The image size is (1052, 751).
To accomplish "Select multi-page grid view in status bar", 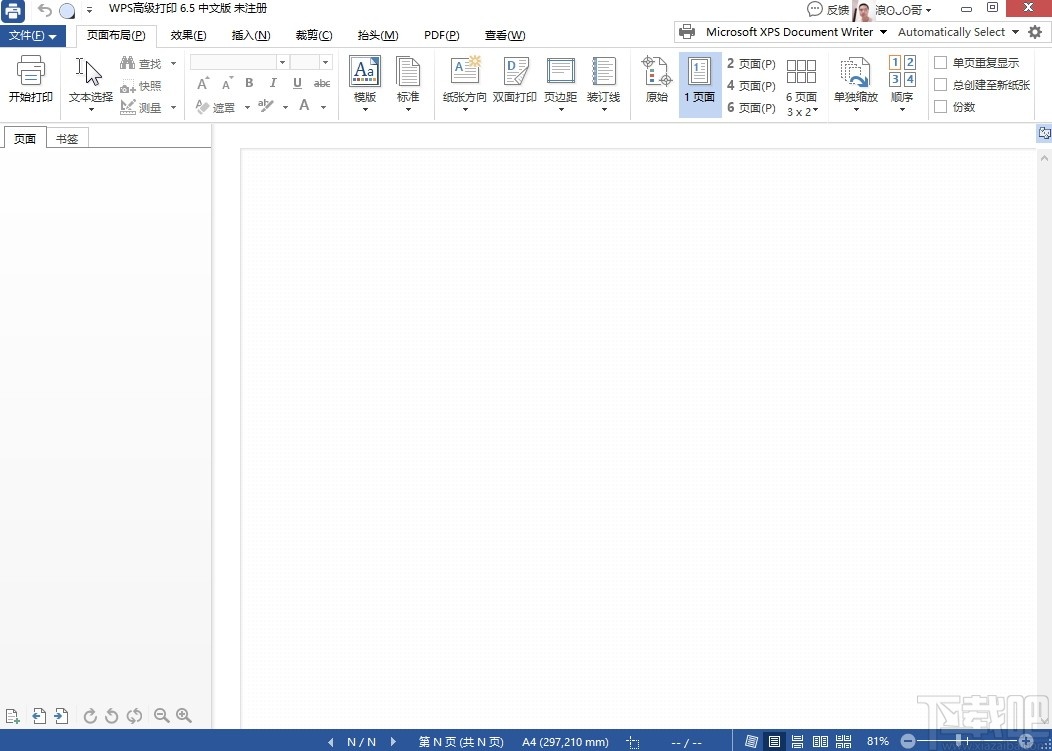I will pos(843,742).
